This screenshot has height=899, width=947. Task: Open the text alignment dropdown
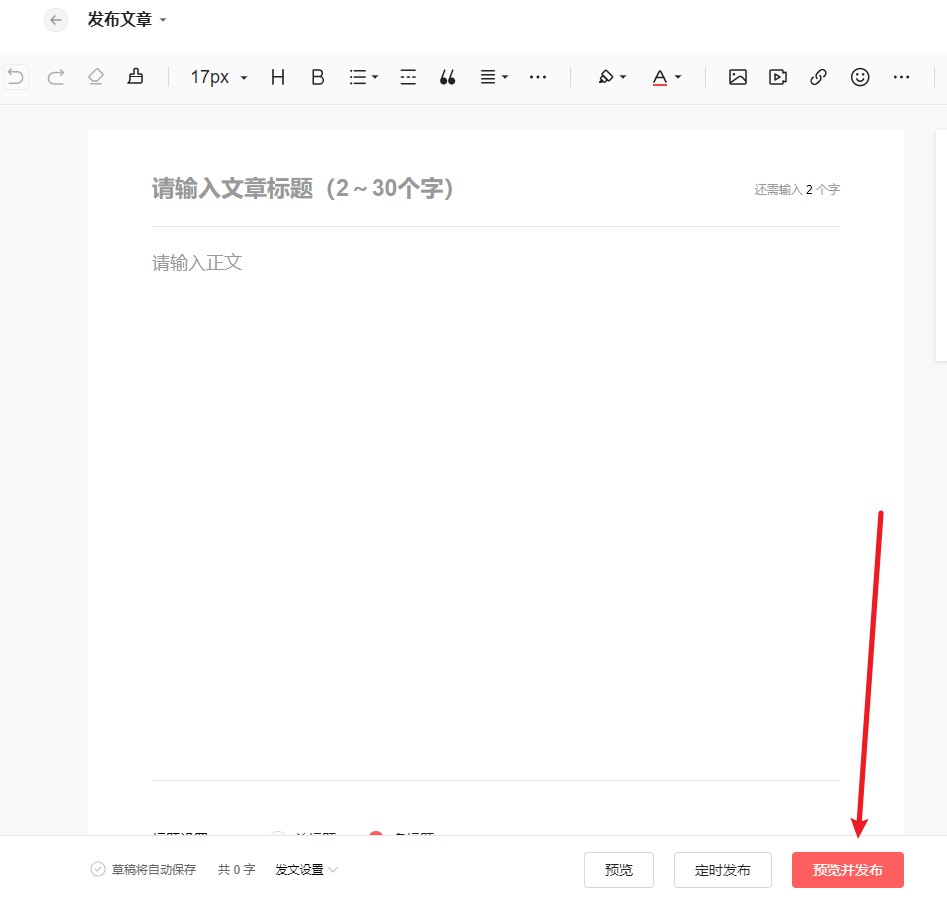coord(492,77)
